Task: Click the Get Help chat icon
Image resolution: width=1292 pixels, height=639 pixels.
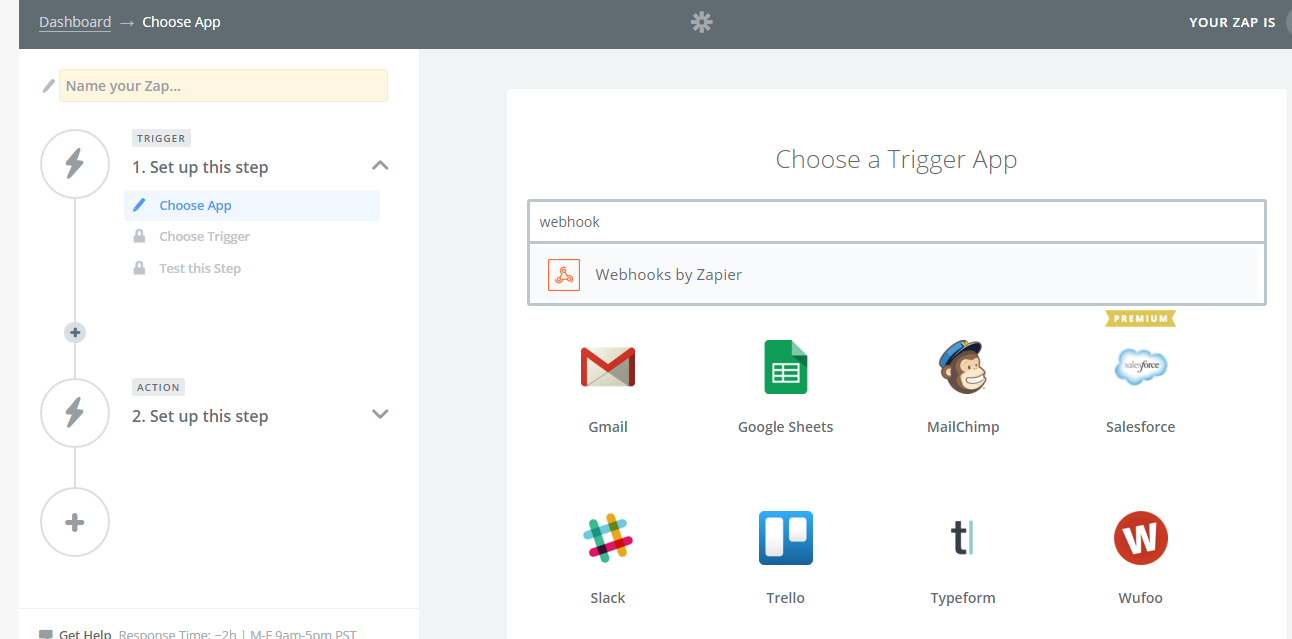Action: pyautogui.click(x=46, y=634)
